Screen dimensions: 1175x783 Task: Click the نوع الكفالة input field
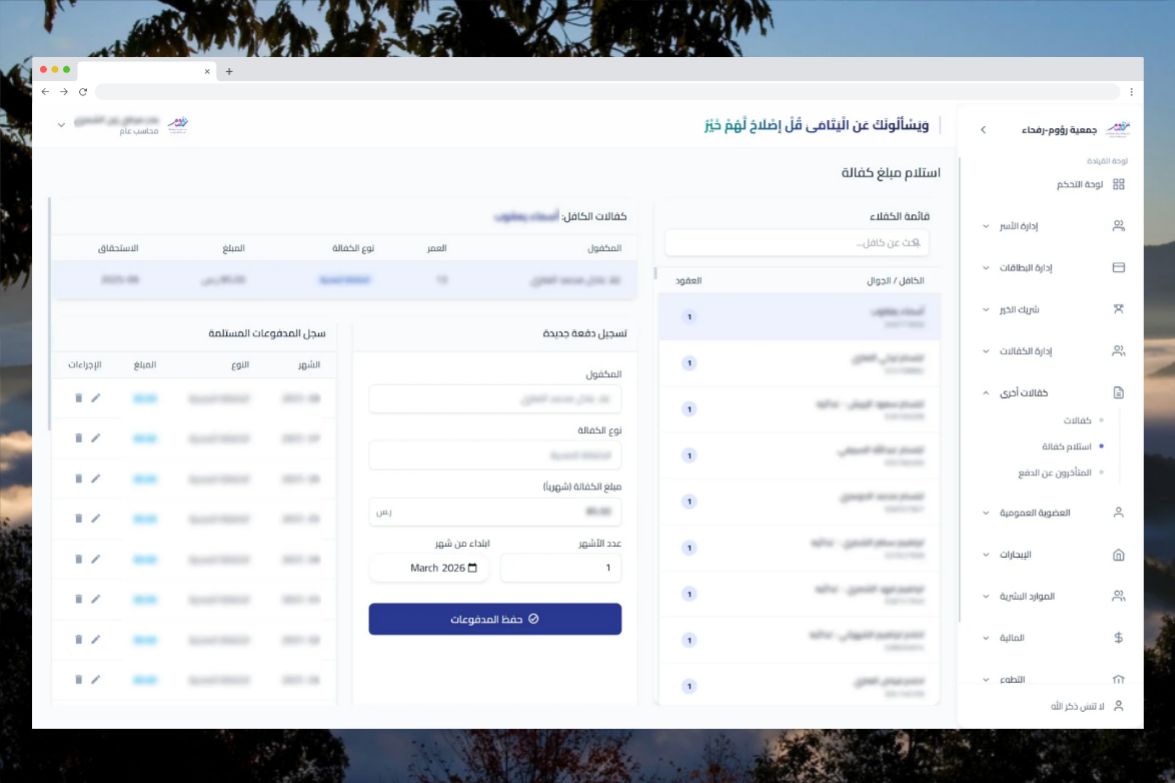pyautogui.click(x=495, y=456)
